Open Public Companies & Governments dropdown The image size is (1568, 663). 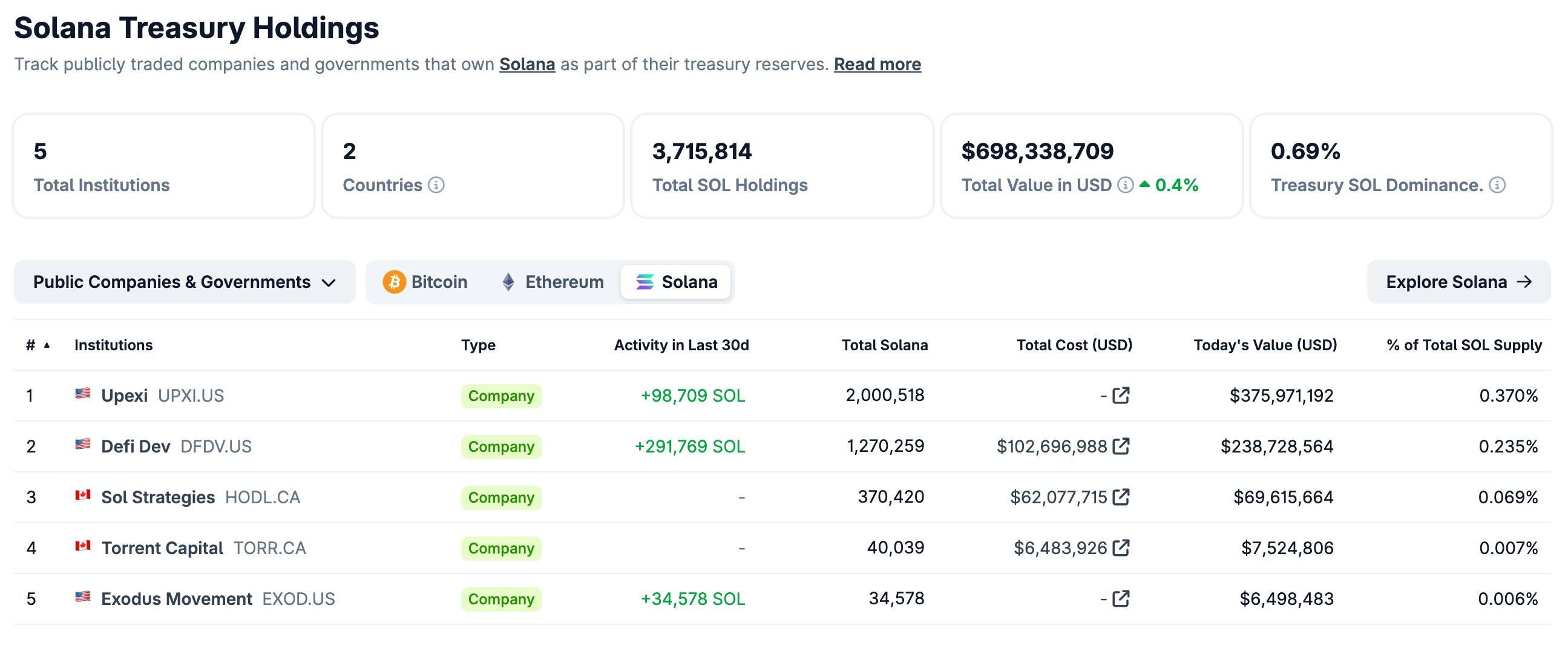(185, 283)
